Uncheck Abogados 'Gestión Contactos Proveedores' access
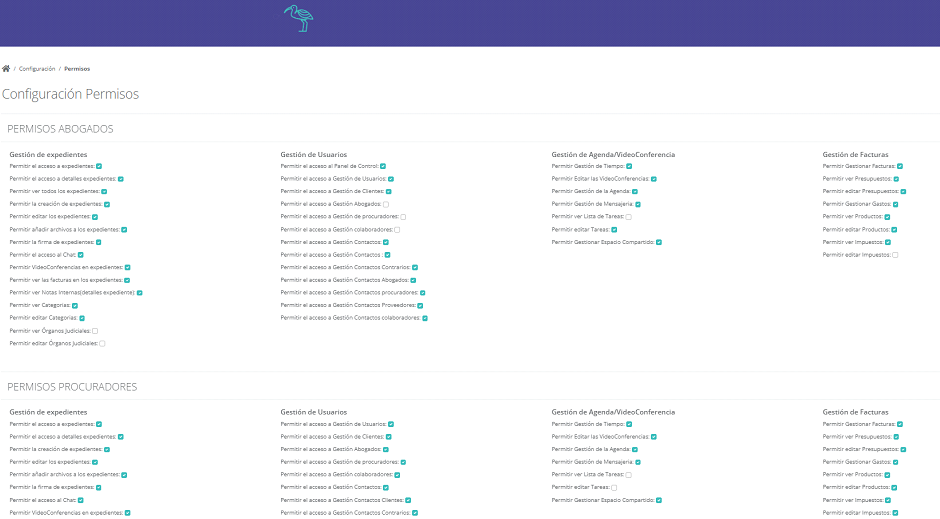Viewport: 940px width, 519px height. point(421,305)
